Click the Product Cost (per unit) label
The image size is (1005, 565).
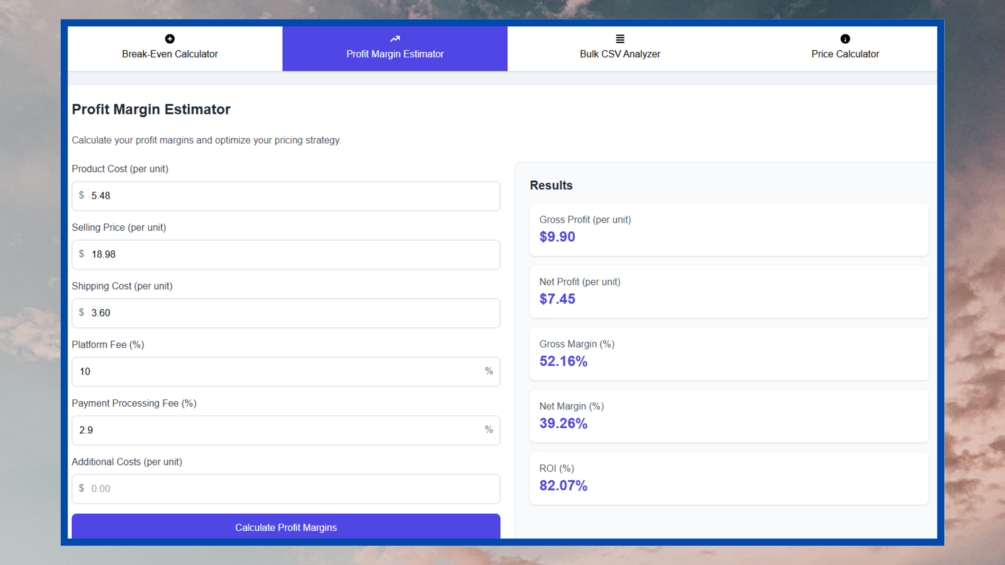point(120,169)
